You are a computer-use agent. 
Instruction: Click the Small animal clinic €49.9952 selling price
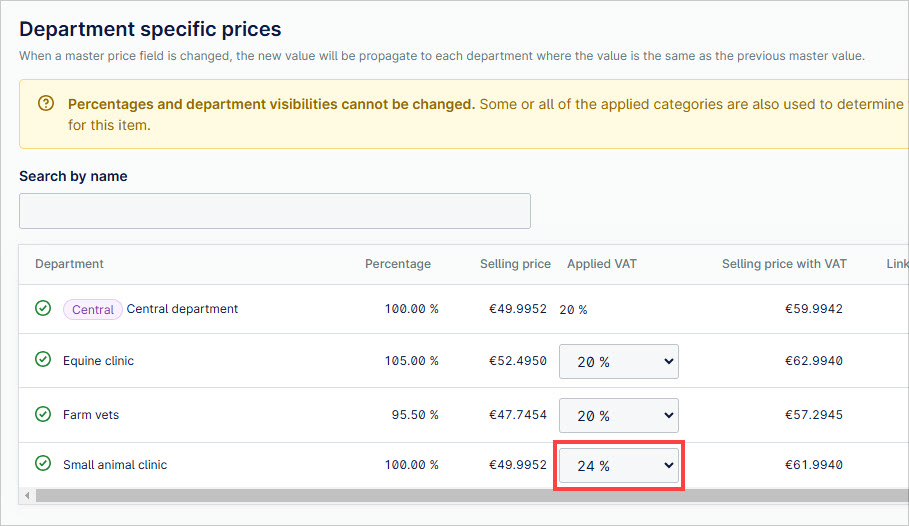[x=518, y=465]
